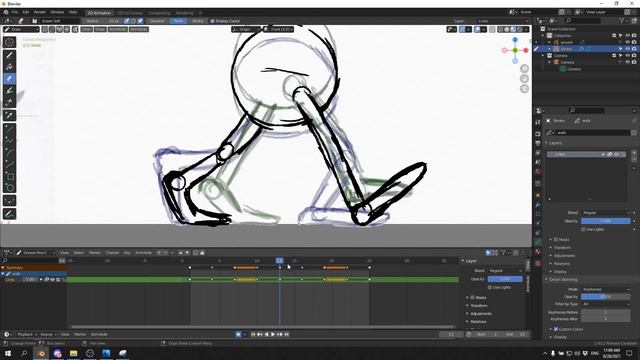Image resolution: width=640 pixels, height=360 pixels.
Task: Open the Playback menu in timeline footer
Action: (27, 334)
